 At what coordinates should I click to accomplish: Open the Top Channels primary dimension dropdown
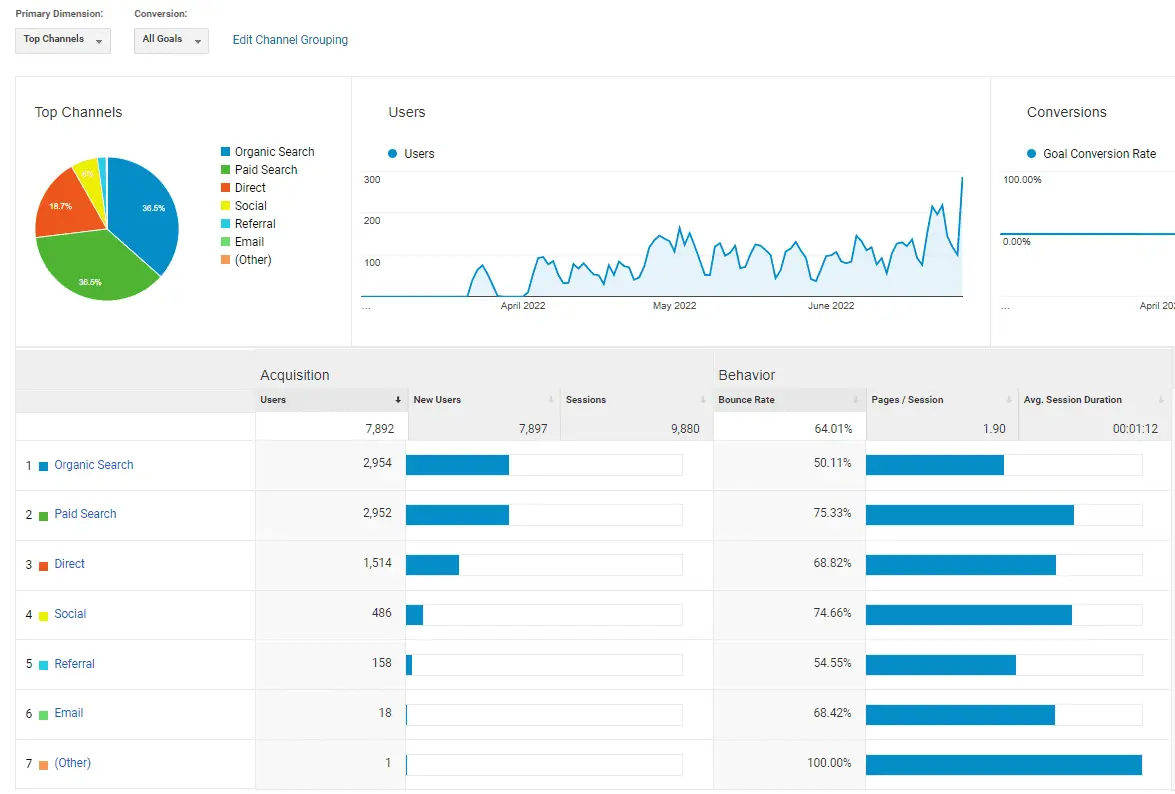62,40
